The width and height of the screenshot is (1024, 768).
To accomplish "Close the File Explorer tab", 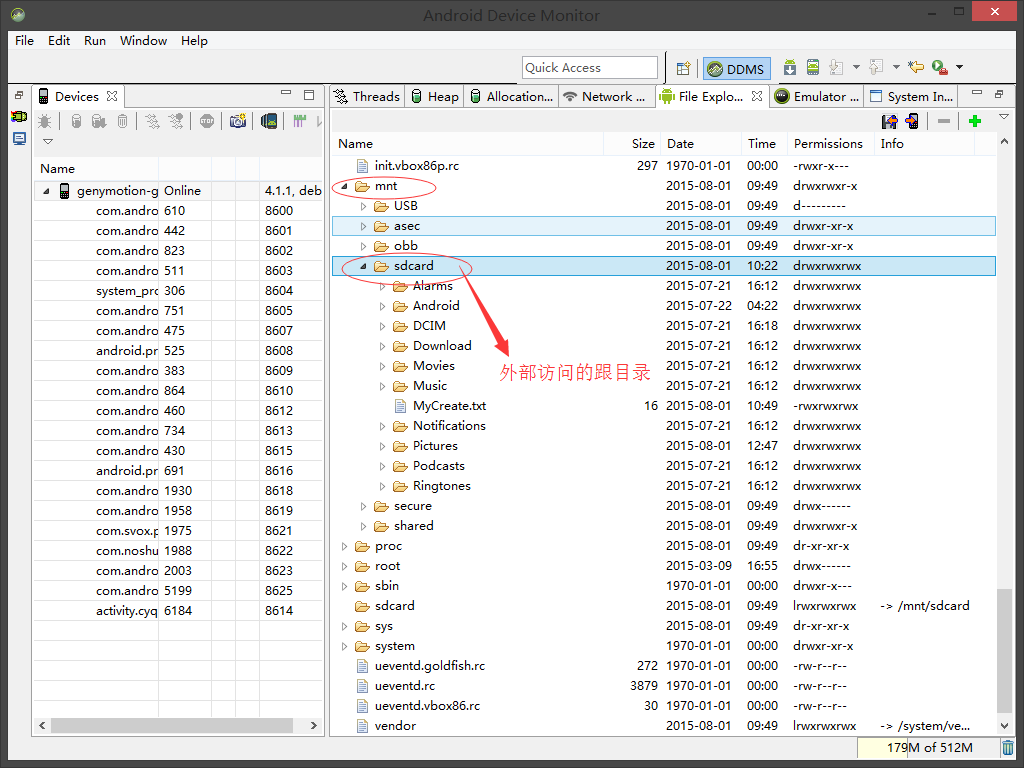I will point(756,96).
